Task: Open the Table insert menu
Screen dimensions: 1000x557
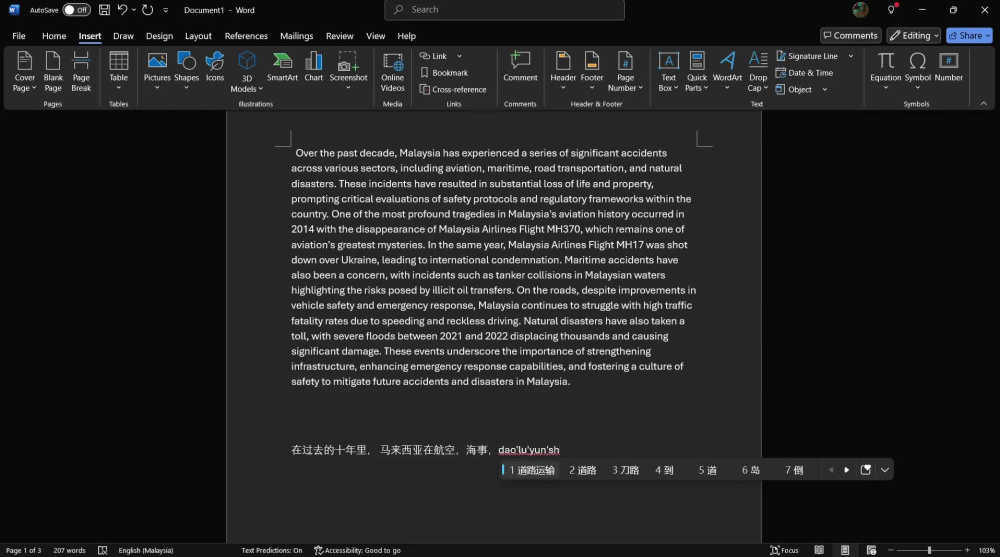Action: (119, 71)
